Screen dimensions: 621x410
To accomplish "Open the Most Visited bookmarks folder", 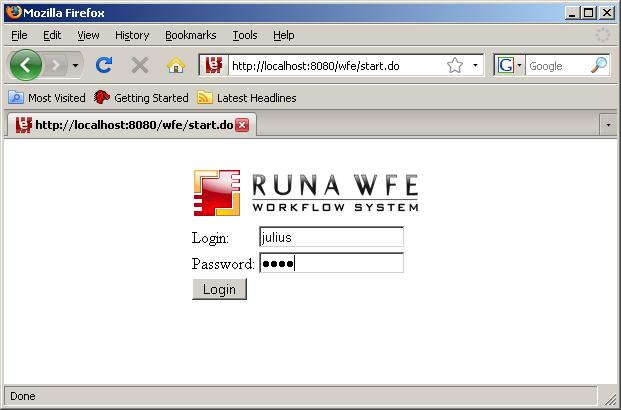I will click(x=47, y=97).
